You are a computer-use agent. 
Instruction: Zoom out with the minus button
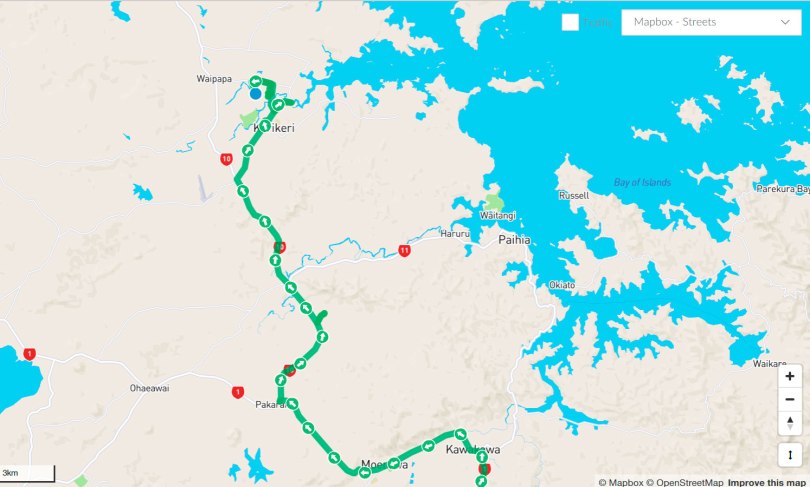(789, 399)
